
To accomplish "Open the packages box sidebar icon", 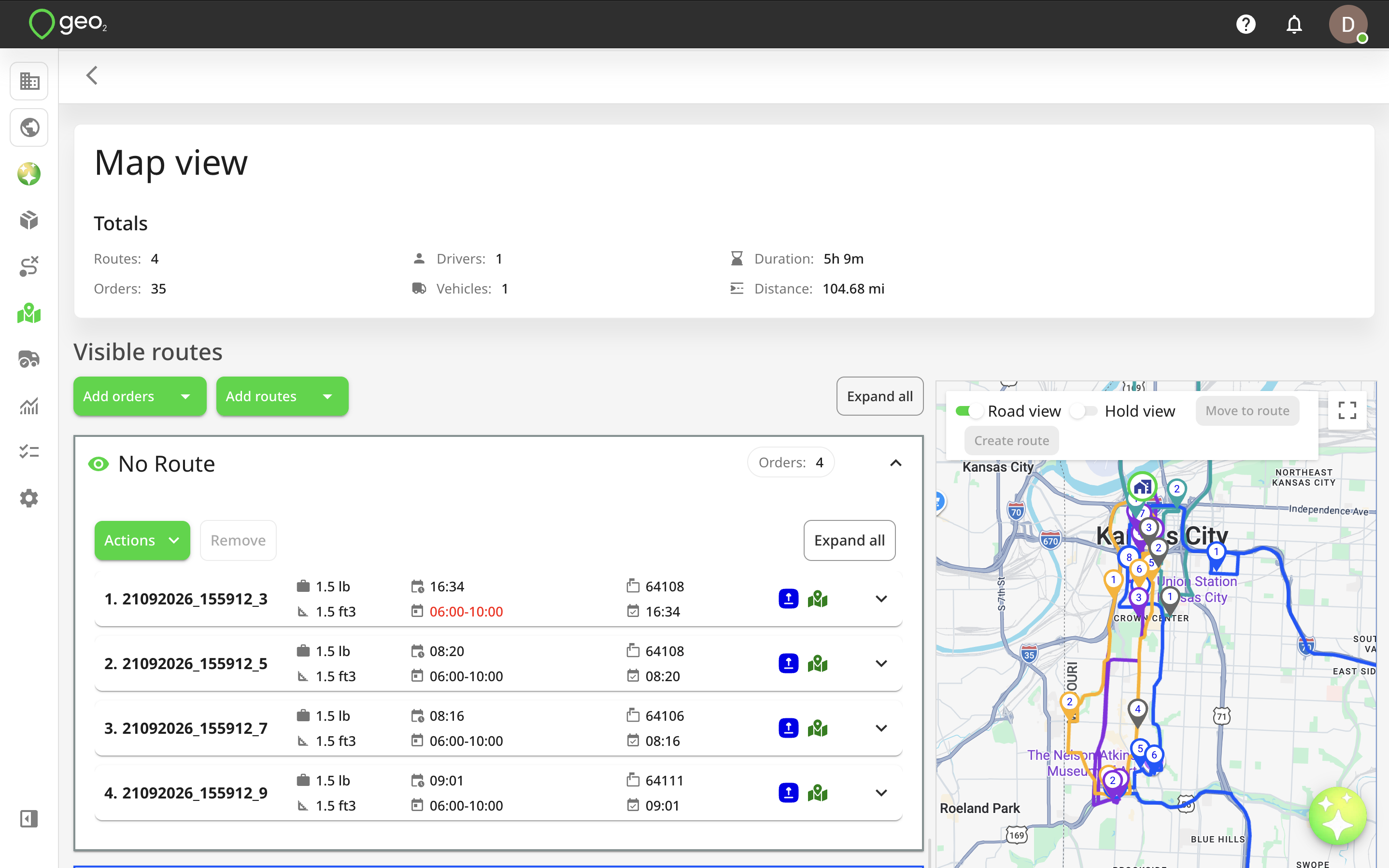I will pos(29,220).
